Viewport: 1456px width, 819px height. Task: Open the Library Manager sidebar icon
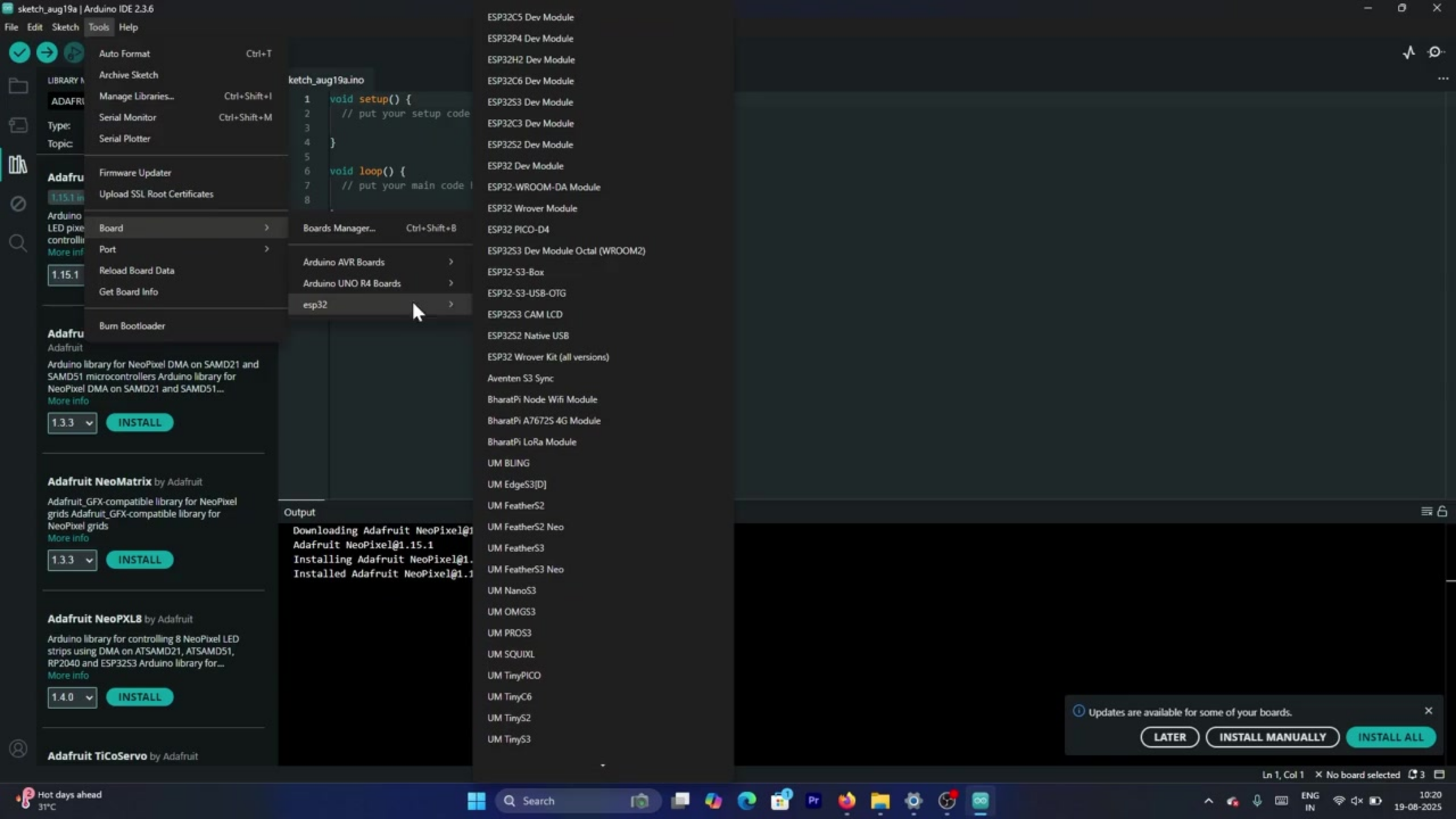[x=18, y=164]
